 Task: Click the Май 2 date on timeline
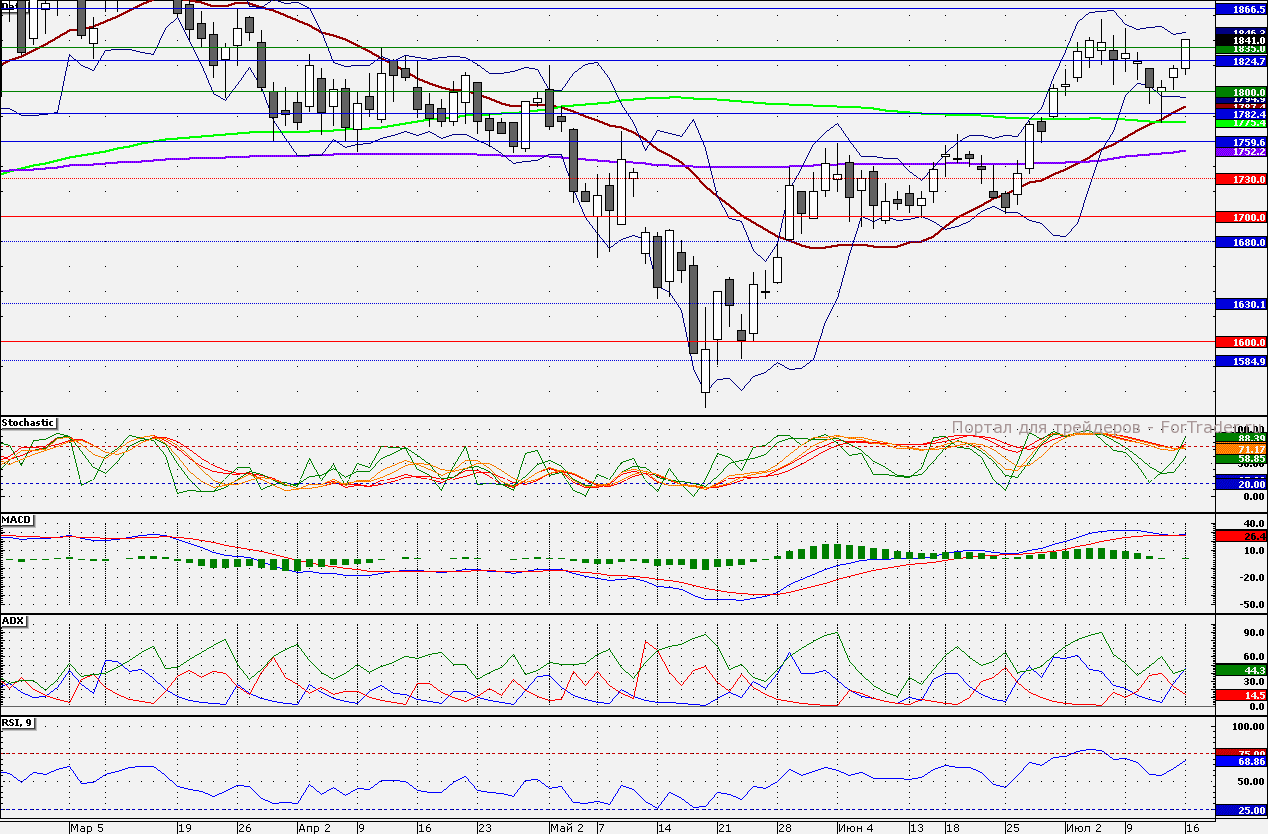566,828
